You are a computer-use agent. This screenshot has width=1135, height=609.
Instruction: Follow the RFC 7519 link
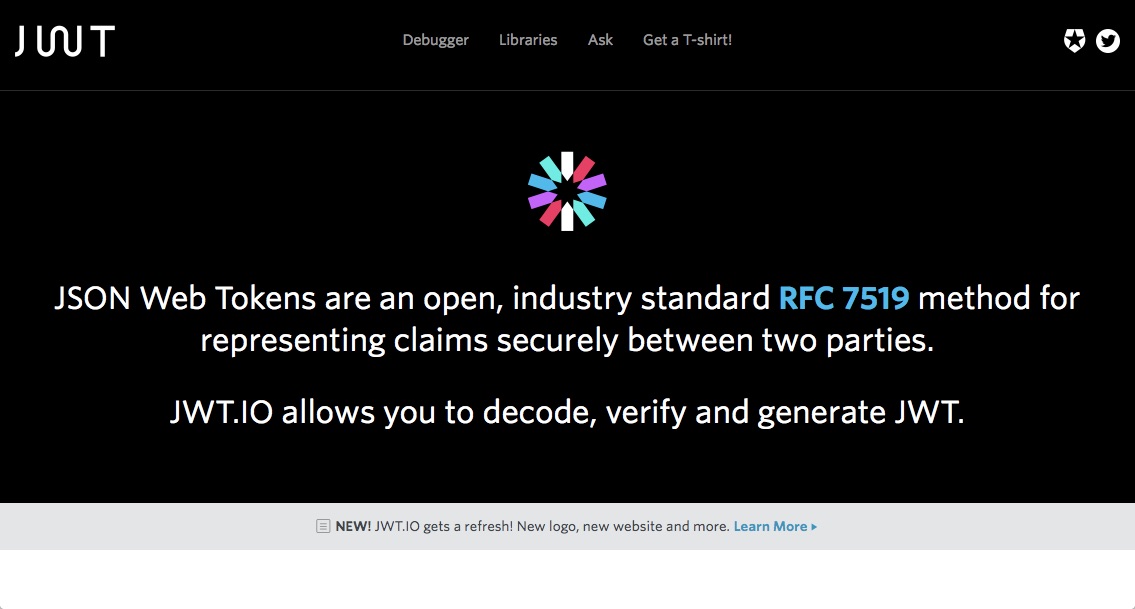[844, 298]
